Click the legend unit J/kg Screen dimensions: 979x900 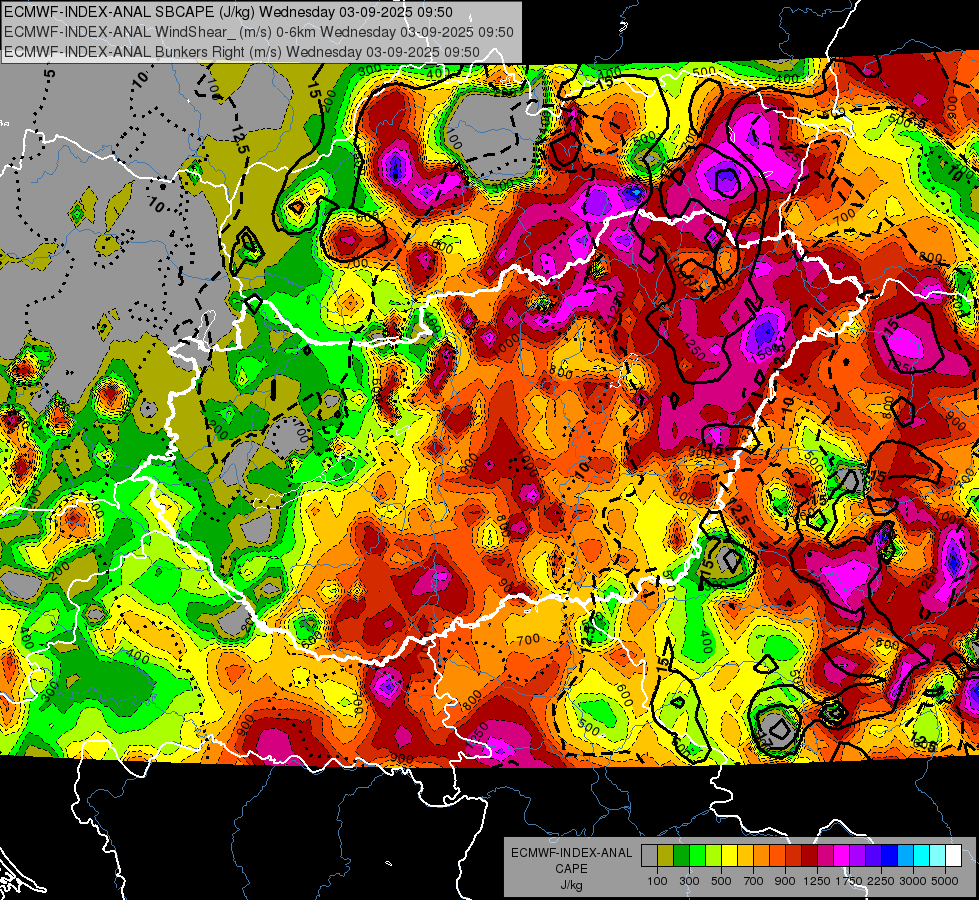[x=571, y=885]
